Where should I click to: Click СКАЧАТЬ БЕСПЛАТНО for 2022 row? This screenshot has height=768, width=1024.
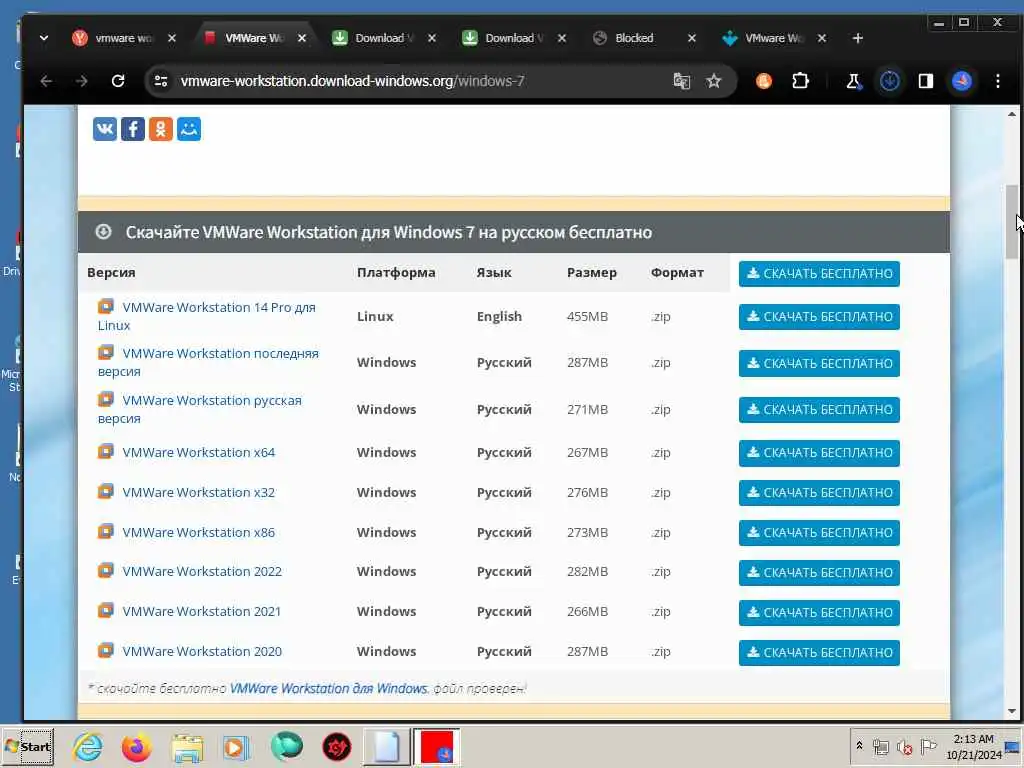coord(819,573)
